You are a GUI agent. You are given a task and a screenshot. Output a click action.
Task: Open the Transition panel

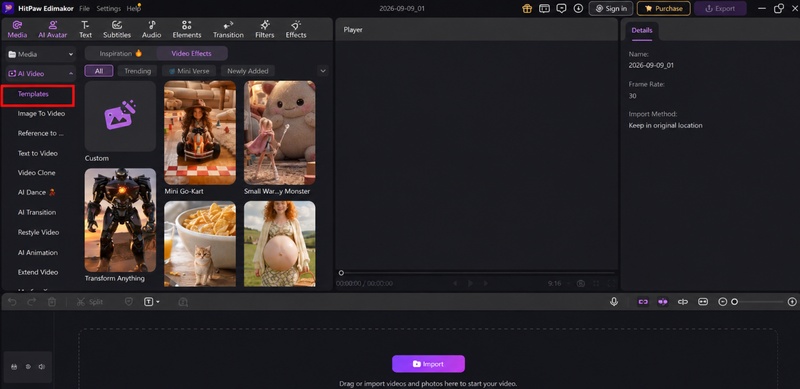[x=228, y=30]
